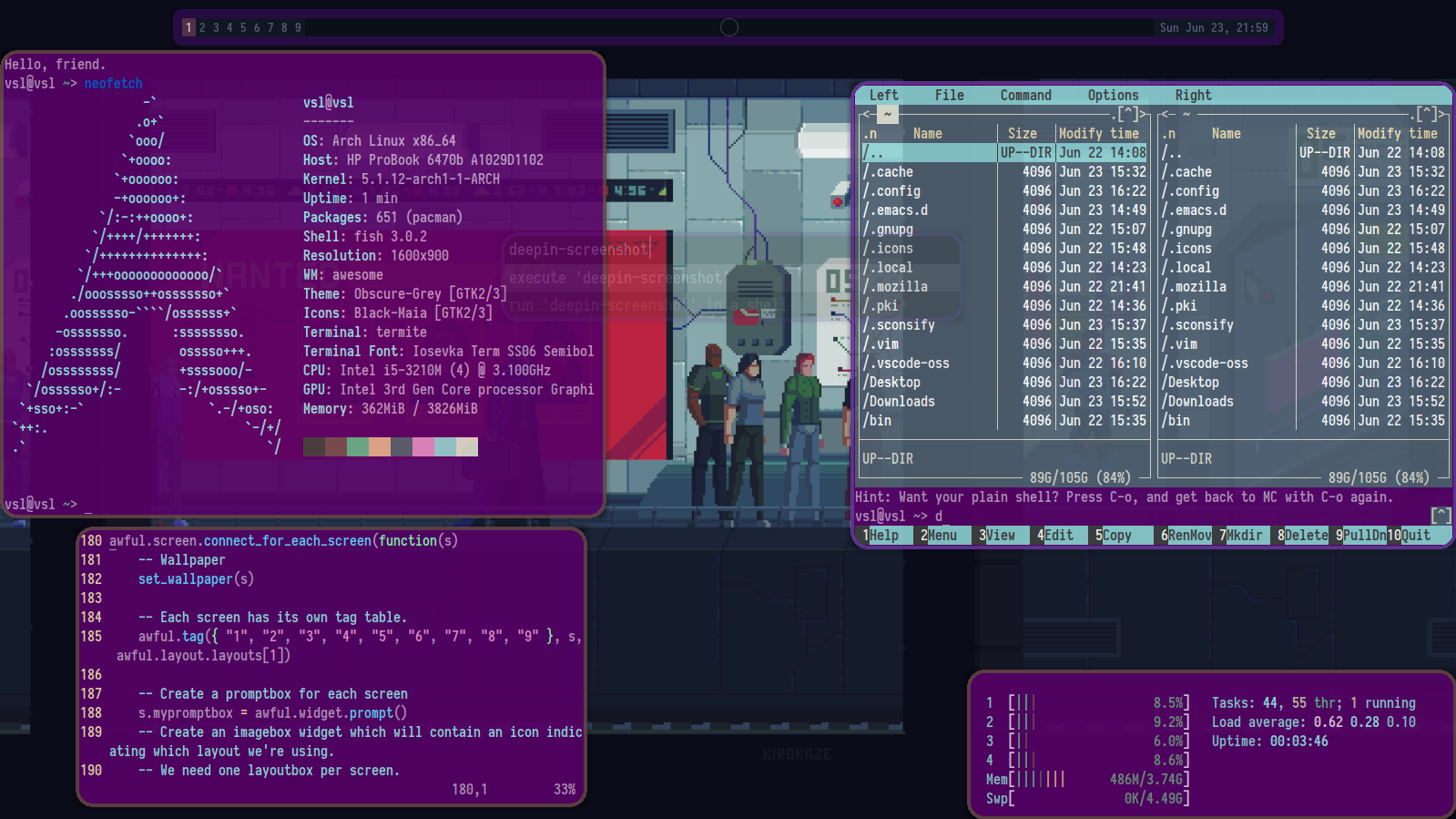Click the left panel '[^]' history dropdown
Viewport: 1456px width, 819px height.
coord(1127,114)
